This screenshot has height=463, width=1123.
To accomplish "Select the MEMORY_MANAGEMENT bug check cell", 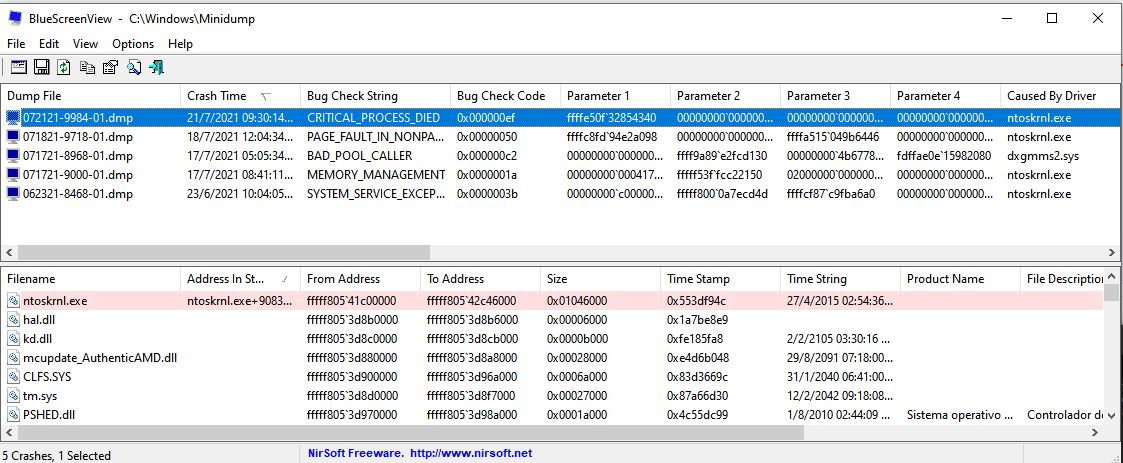I will point(376,175).
